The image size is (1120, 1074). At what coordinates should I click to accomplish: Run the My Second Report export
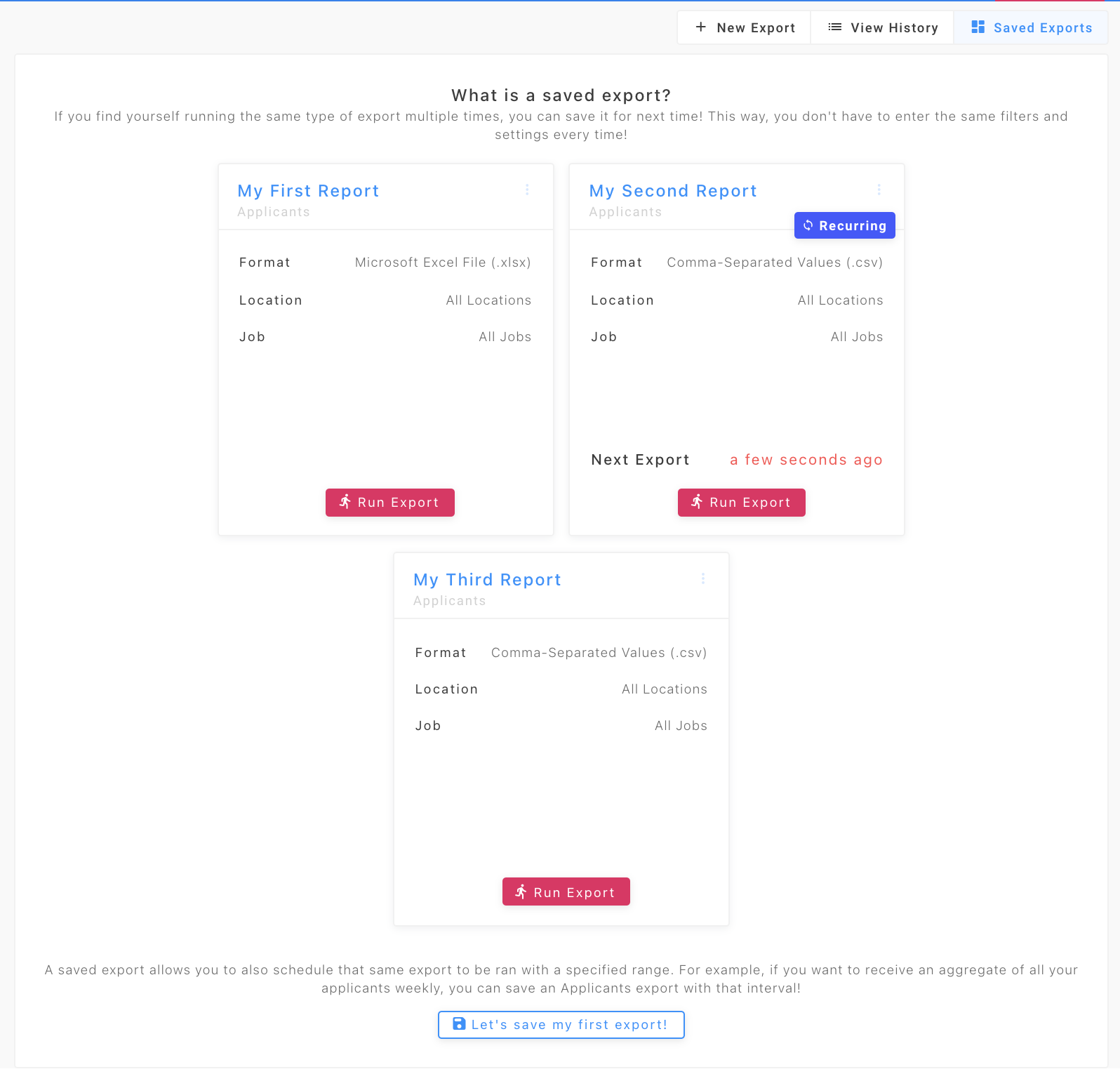pos(742,503)
